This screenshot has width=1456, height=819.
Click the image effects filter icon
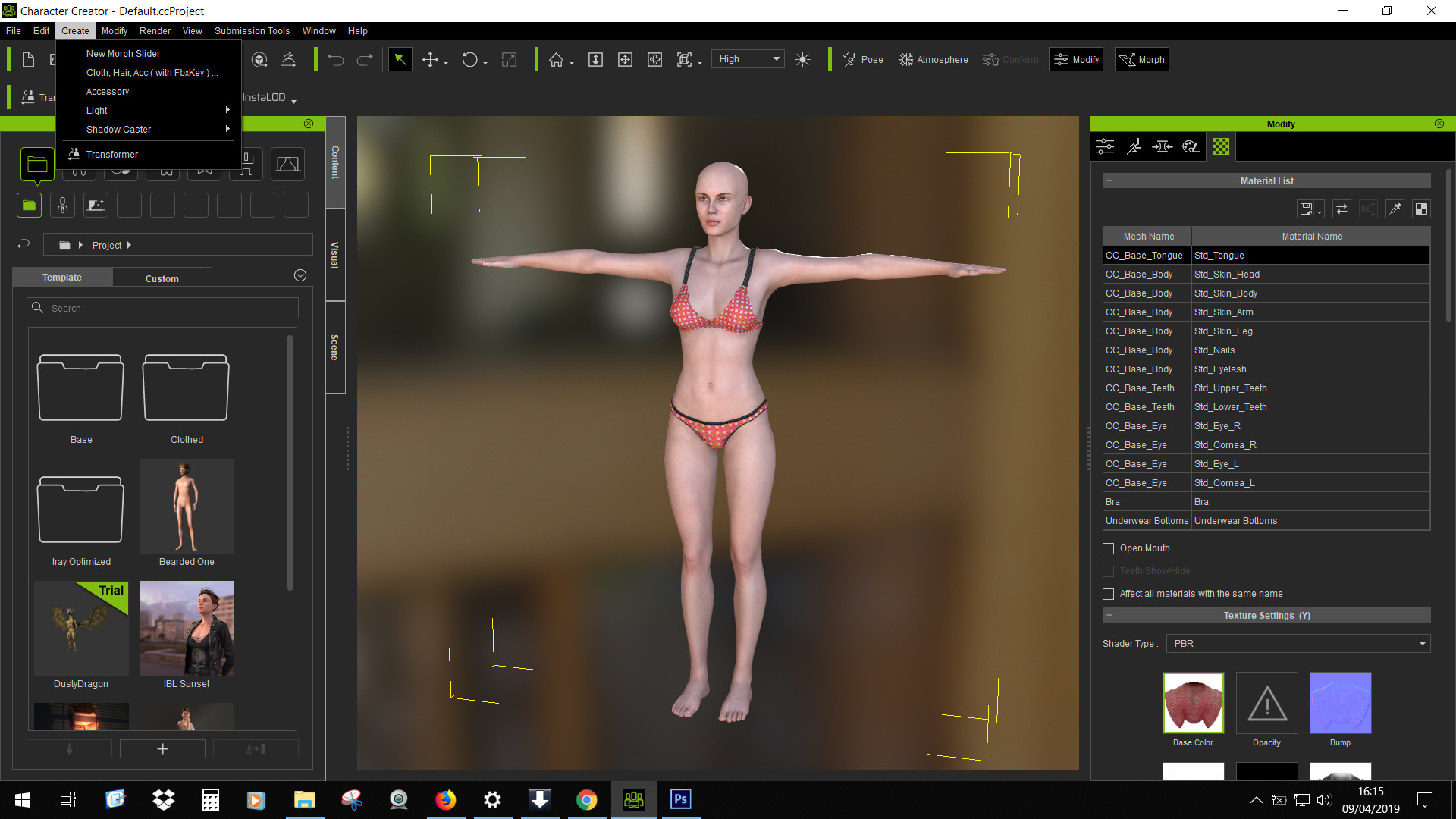(x=96, y=205)
